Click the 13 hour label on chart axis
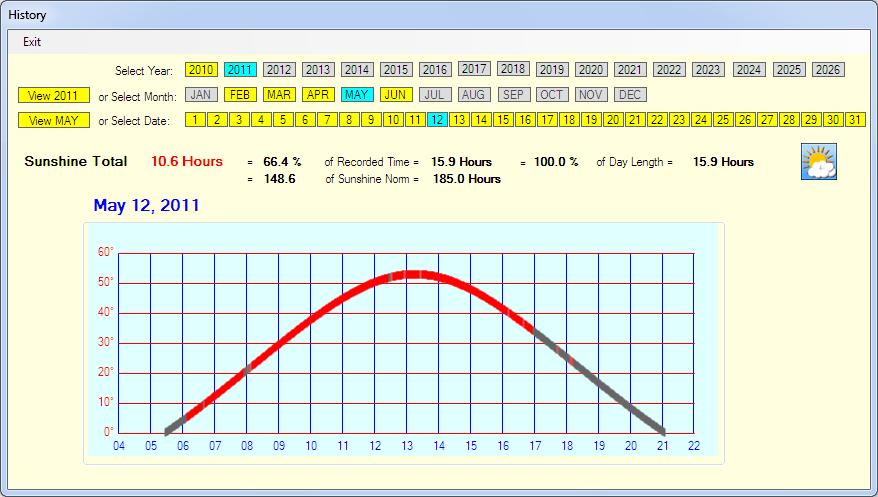878x497 pixels. [x=407, y=446]
